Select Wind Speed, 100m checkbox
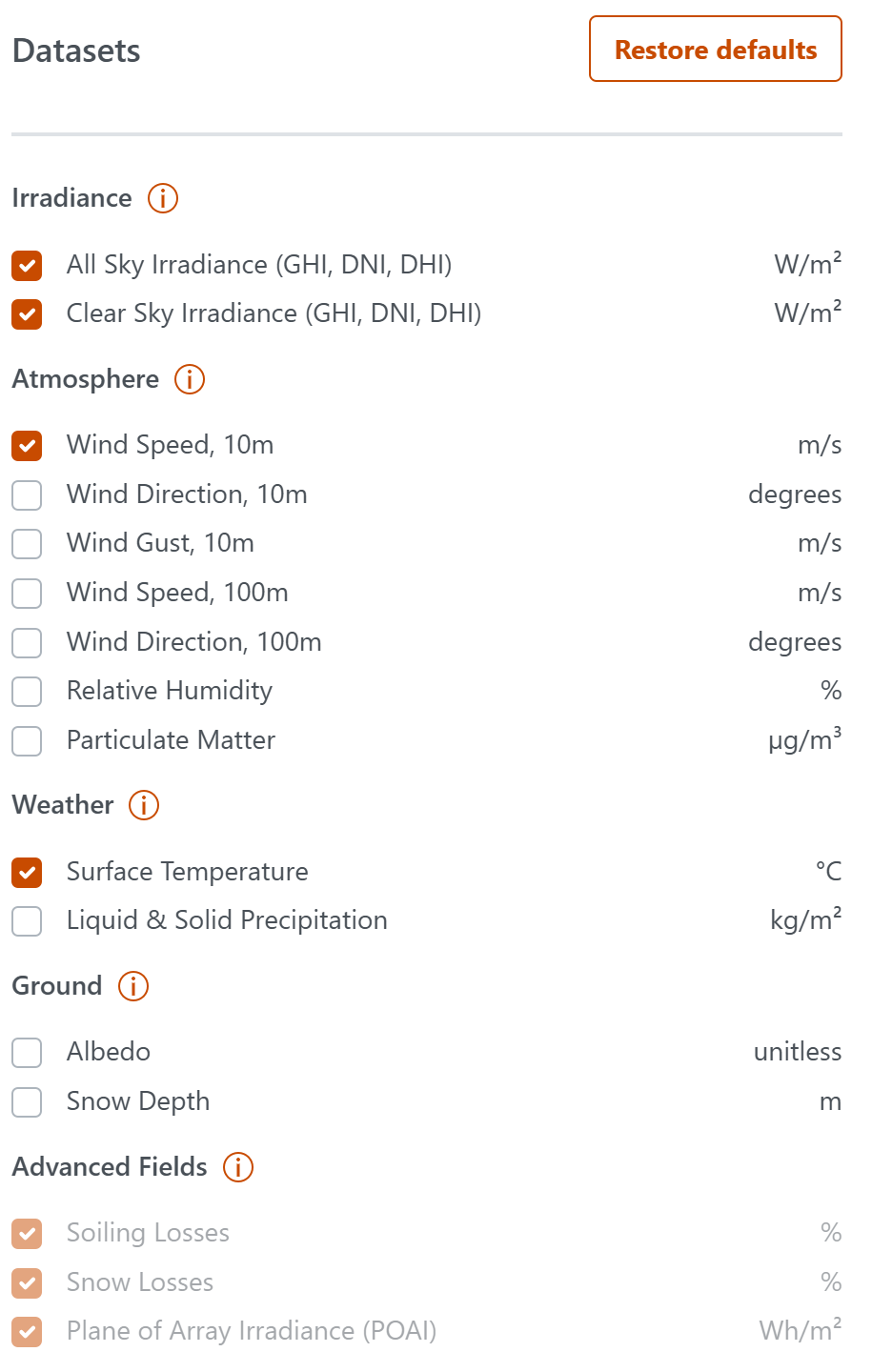The height and width of the screenshot is (1372, 872). coord(27,594)
